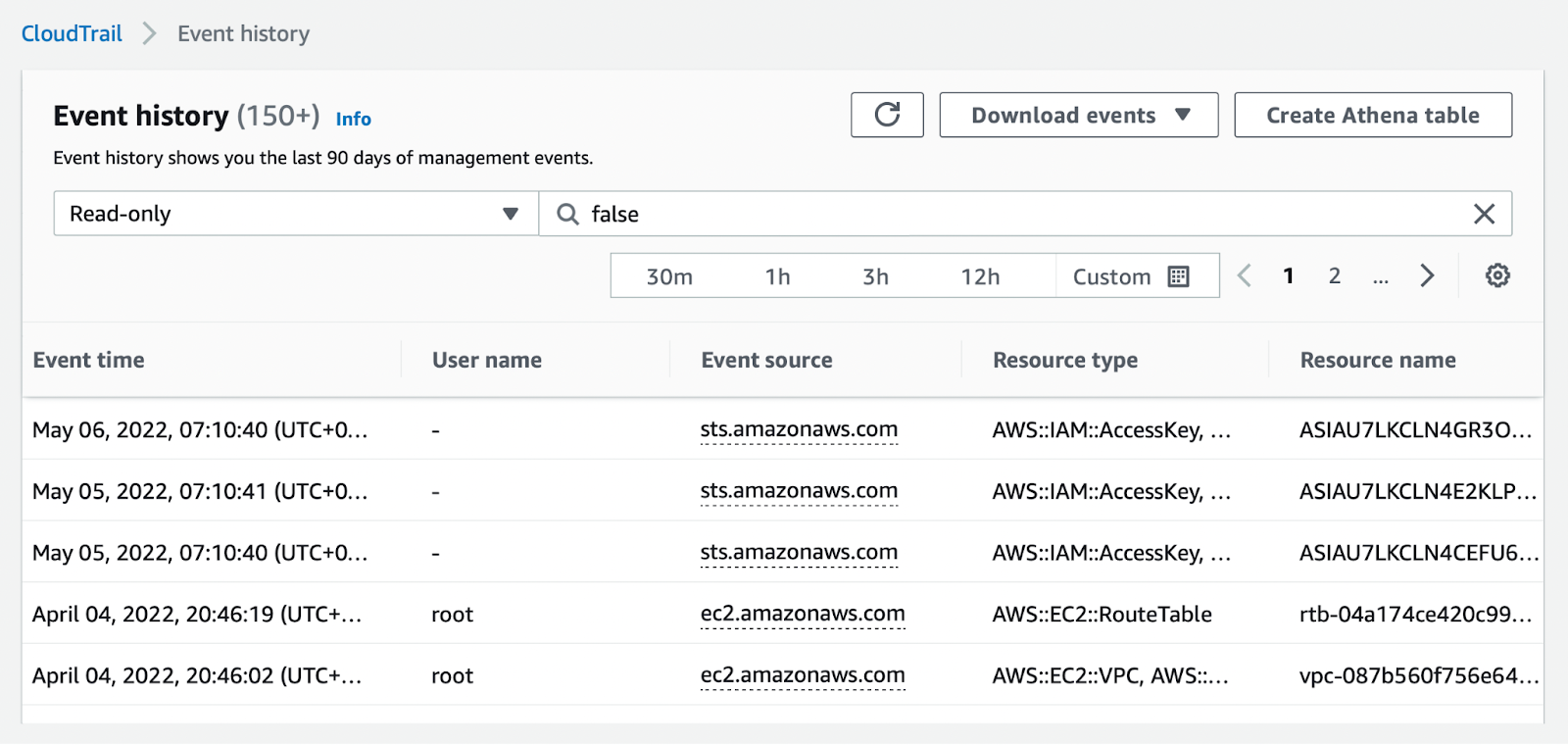Select the 1h time range
This screenshot has height=745, width=1568.
tap(777, 276)
